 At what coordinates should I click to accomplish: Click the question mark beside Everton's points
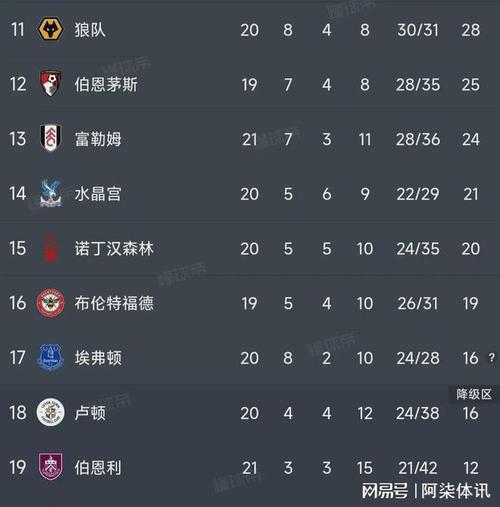492,358
